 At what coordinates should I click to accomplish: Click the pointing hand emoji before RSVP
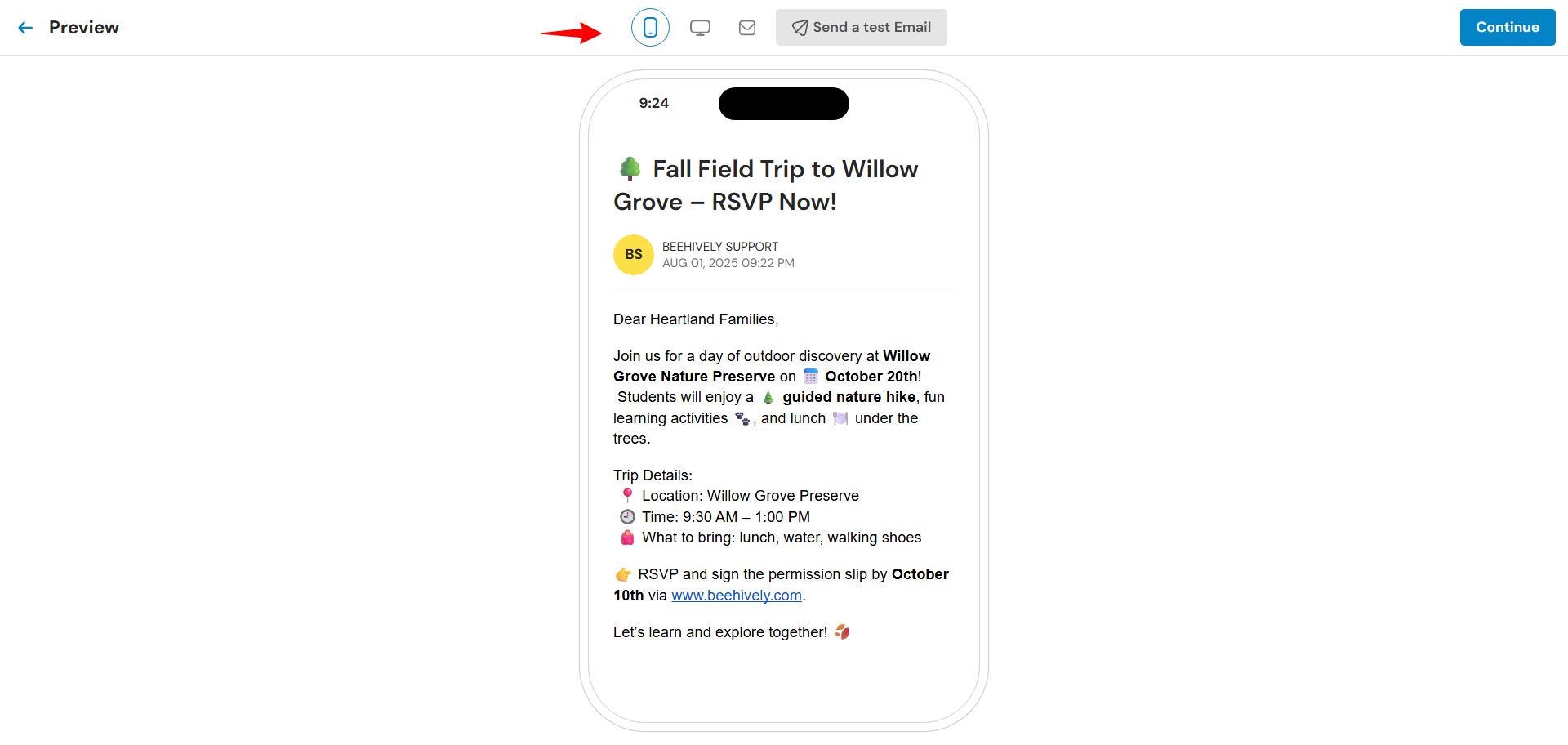pos(623,574)
